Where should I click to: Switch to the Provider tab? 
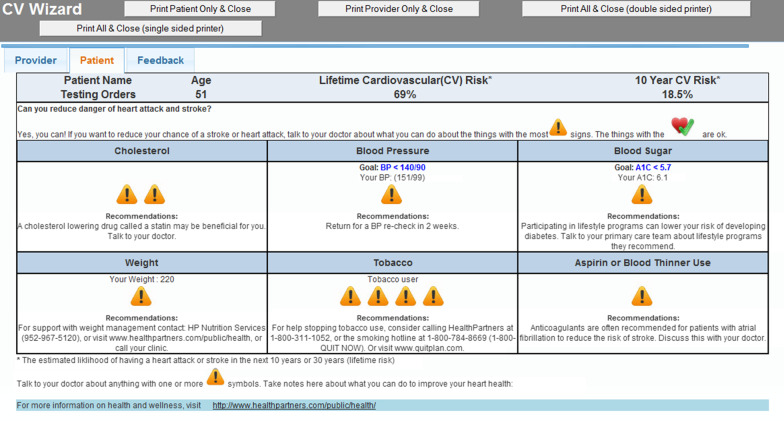coord(35,61)
